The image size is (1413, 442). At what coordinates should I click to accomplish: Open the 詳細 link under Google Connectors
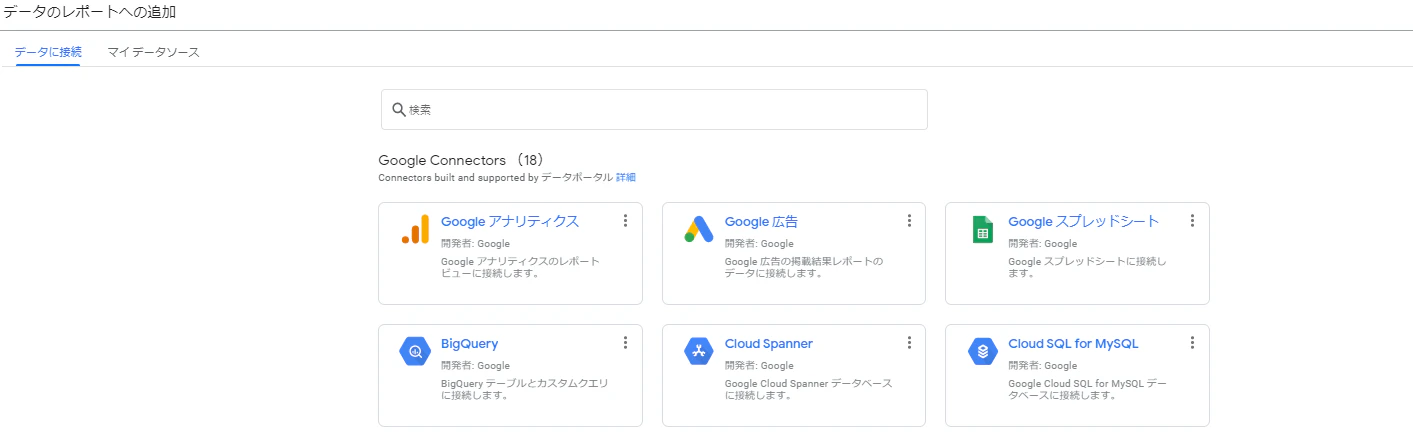626,177
